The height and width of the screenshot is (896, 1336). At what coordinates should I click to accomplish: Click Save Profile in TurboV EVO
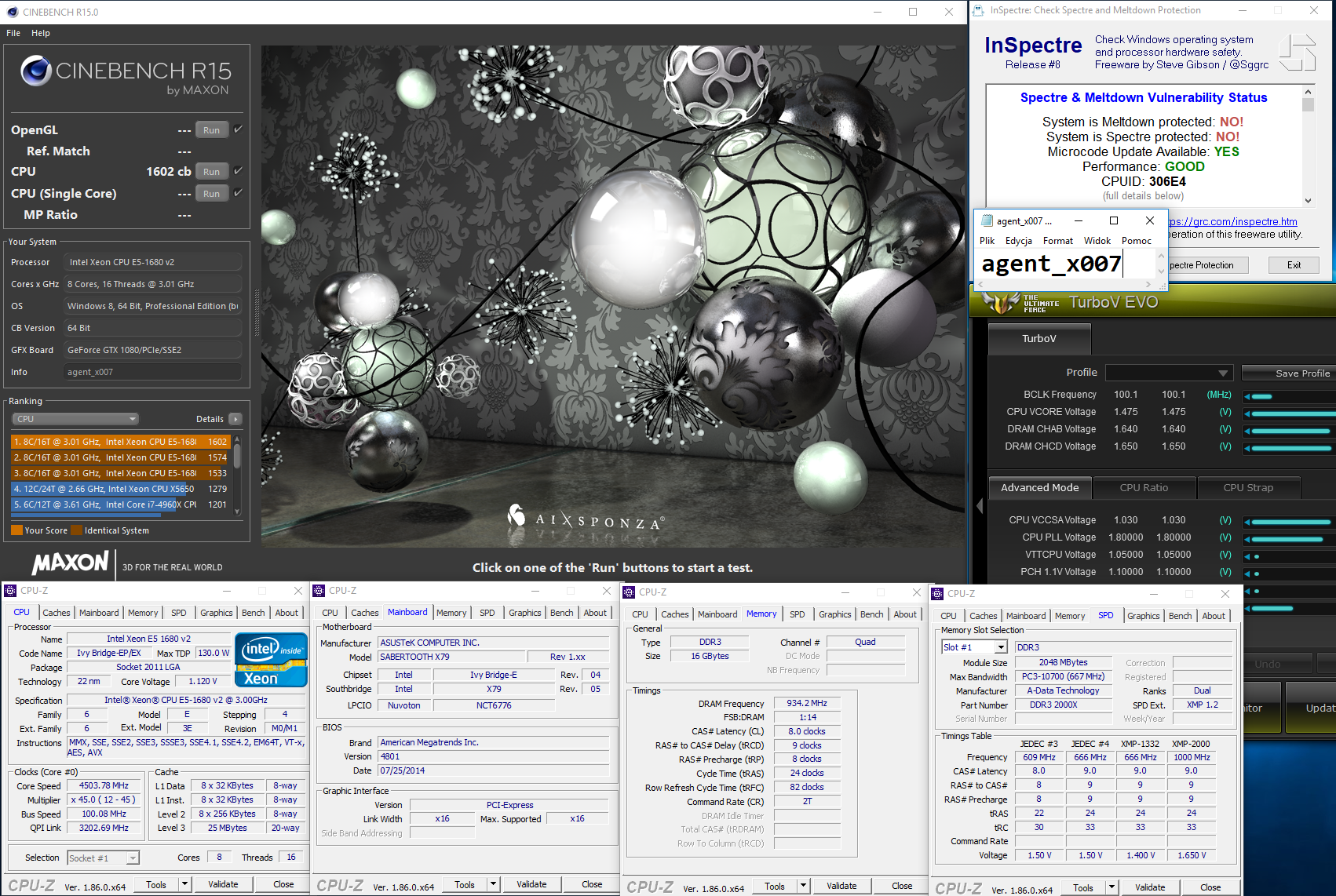point(1290,373)
